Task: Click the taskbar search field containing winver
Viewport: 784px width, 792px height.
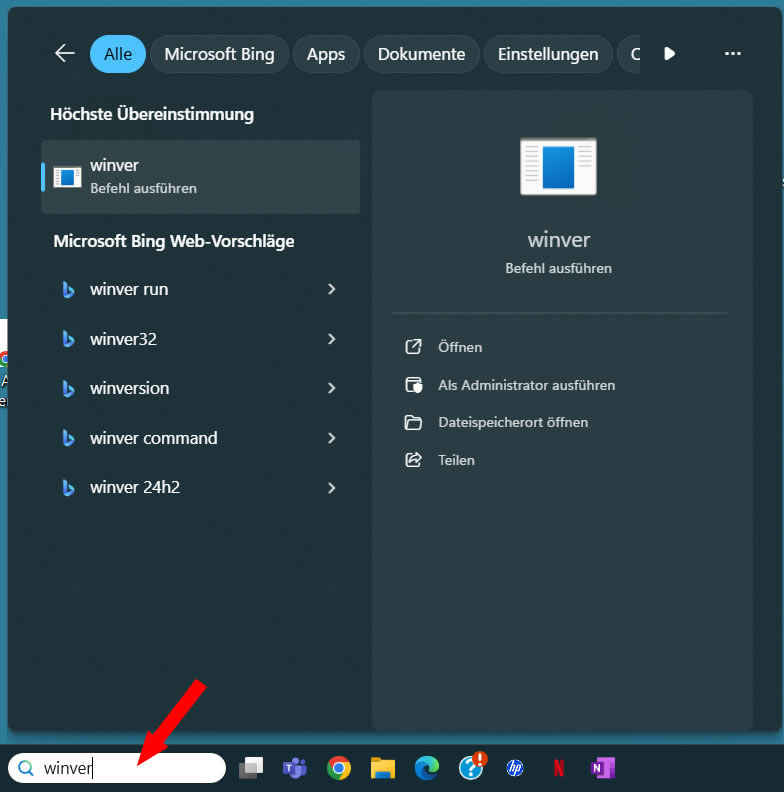Action: (117, 768)
